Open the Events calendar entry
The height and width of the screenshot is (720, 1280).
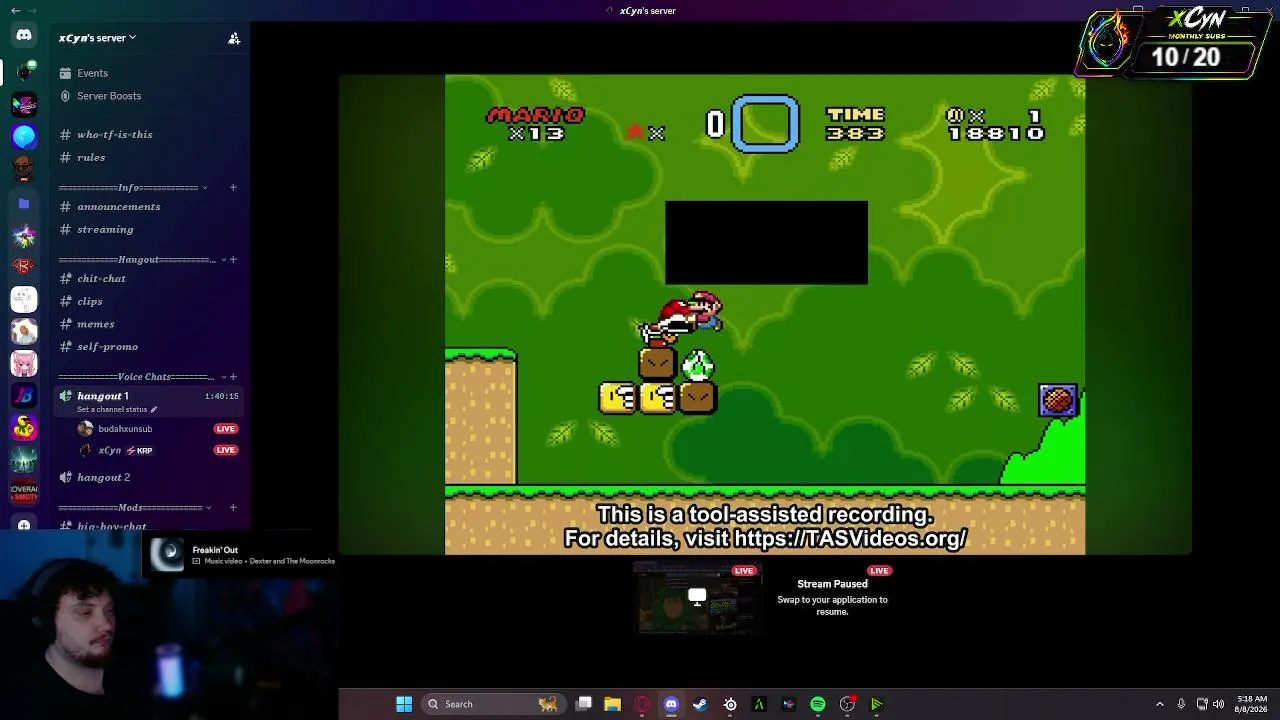150,73
